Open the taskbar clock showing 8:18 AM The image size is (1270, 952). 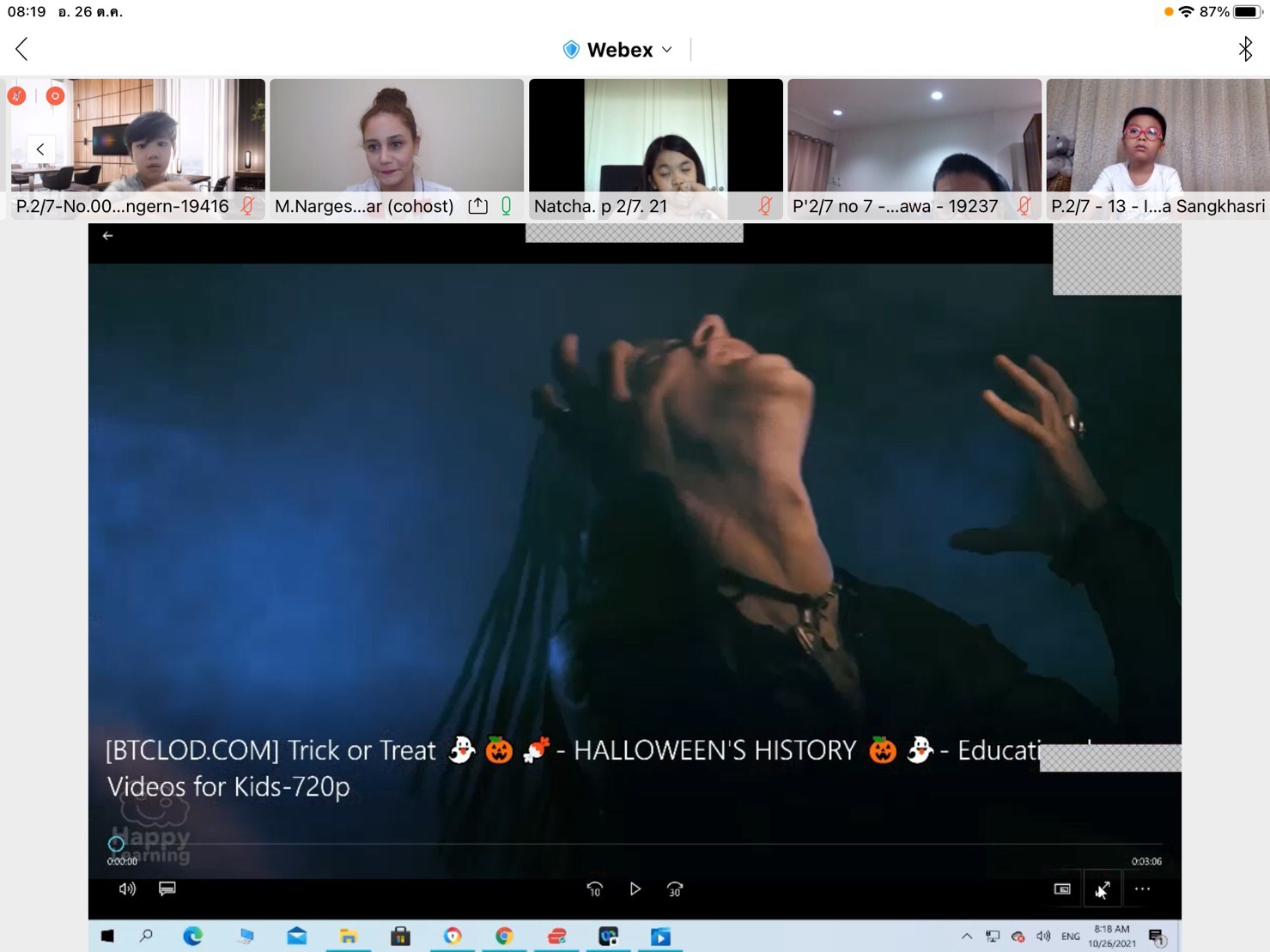pyautogui.click(x=1112, y=936)
